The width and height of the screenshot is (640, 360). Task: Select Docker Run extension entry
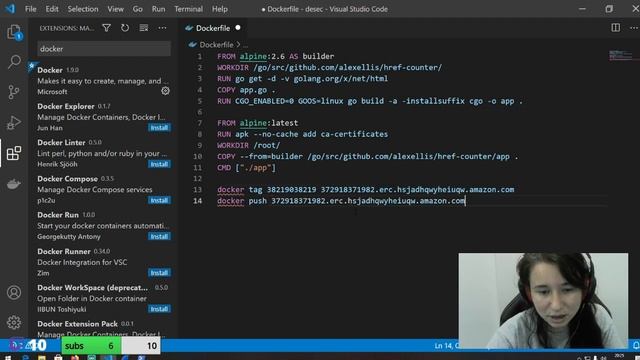click(103, 226)
